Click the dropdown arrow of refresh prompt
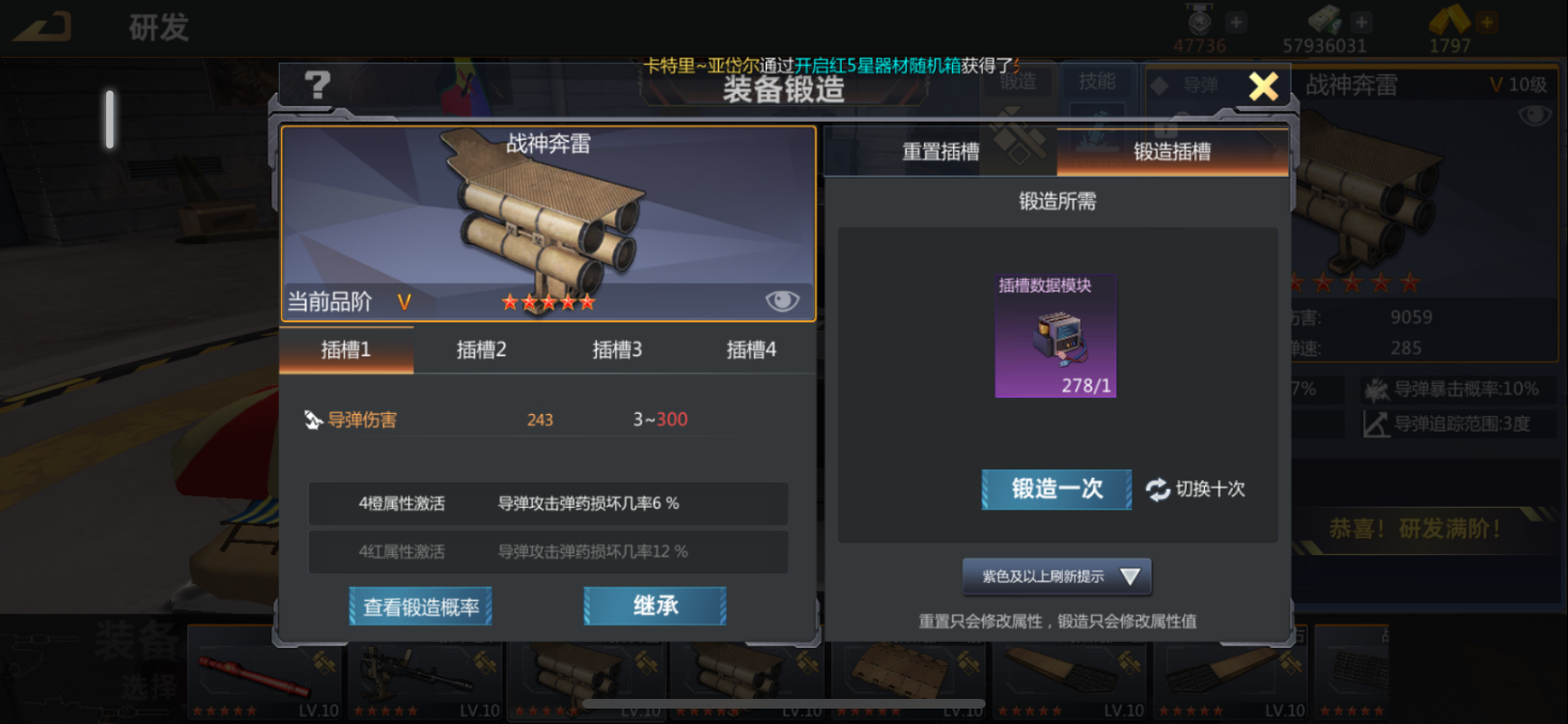This screenshot has height=724, width=1568. [1130, 576]
